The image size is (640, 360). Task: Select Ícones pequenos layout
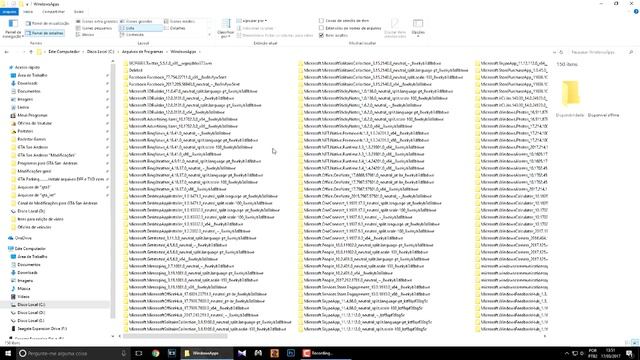(94, 28)
